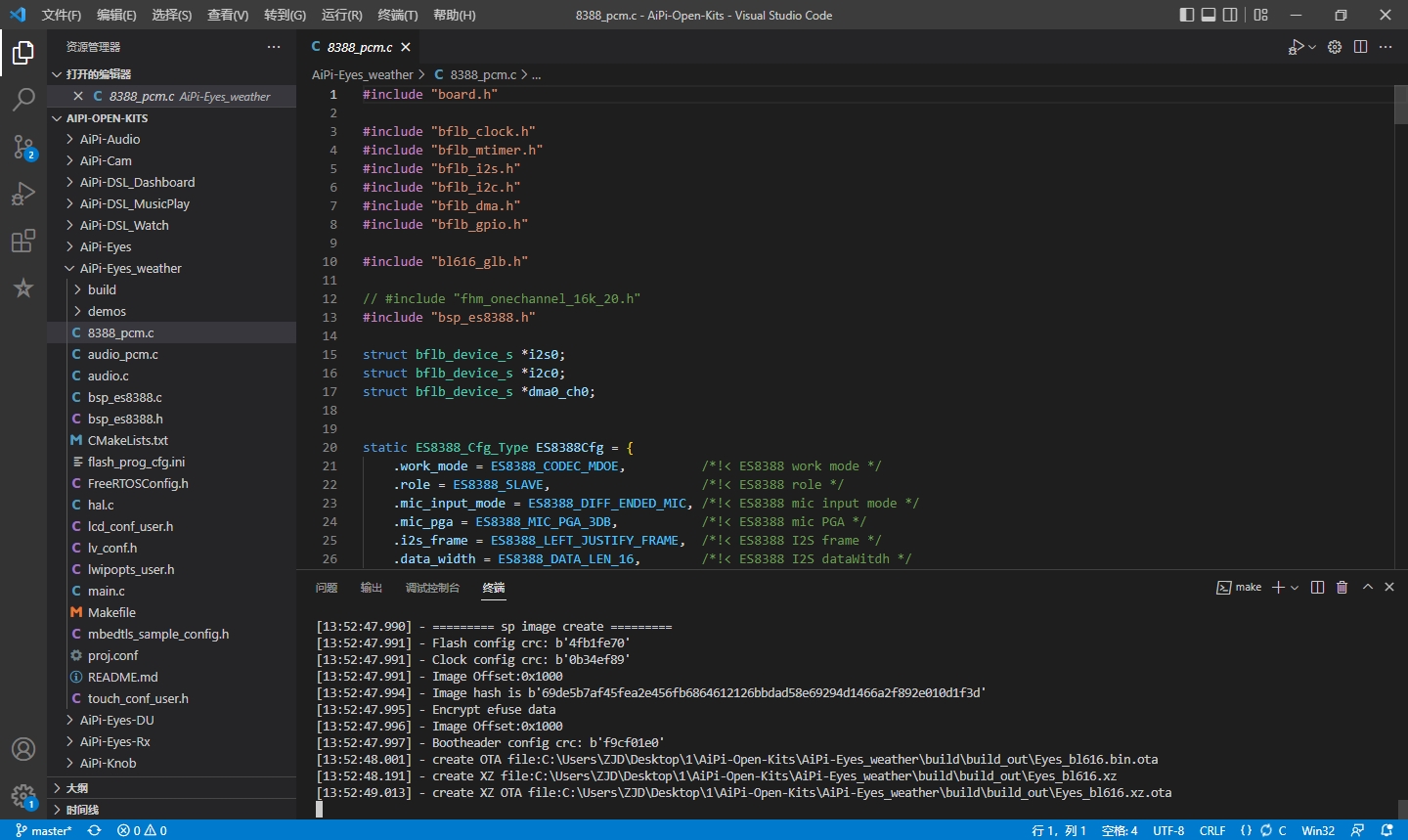Expand the AiPi-Audio folder
This screenshot has width=1408, height=840.
coord(171,140)
